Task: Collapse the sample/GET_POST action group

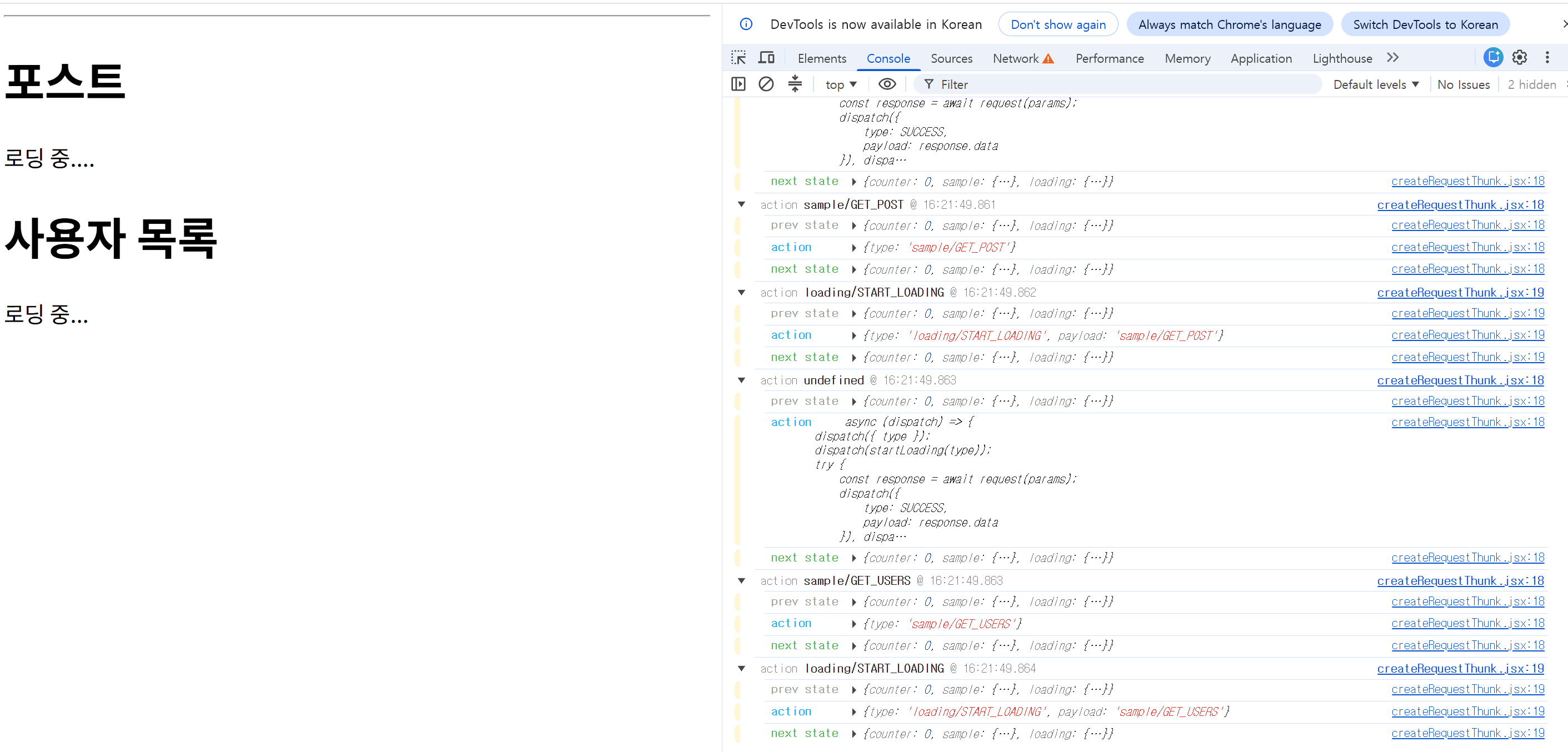Action: 741,204
